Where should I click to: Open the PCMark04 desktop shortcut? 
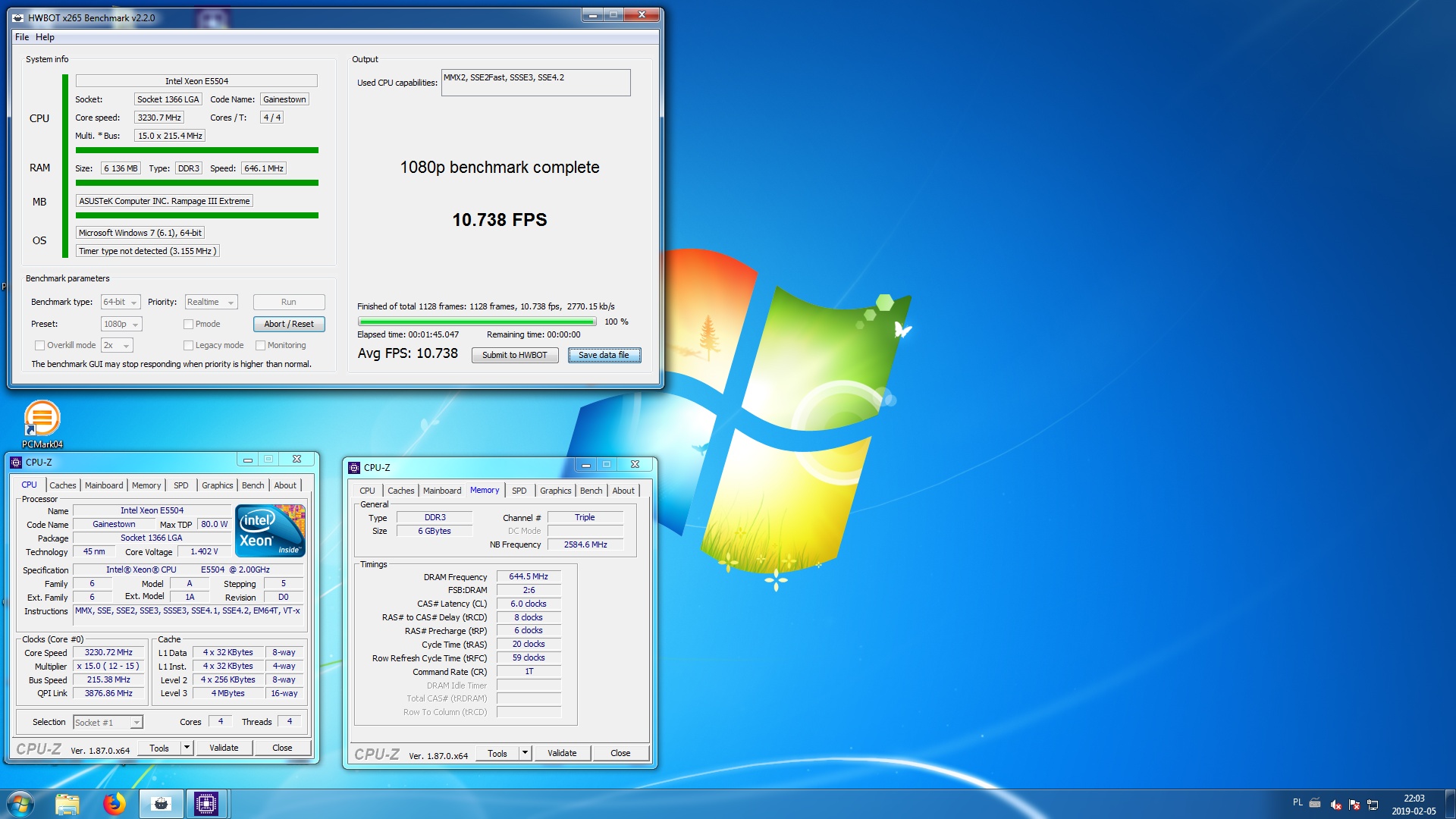click(x=42, y=423)
